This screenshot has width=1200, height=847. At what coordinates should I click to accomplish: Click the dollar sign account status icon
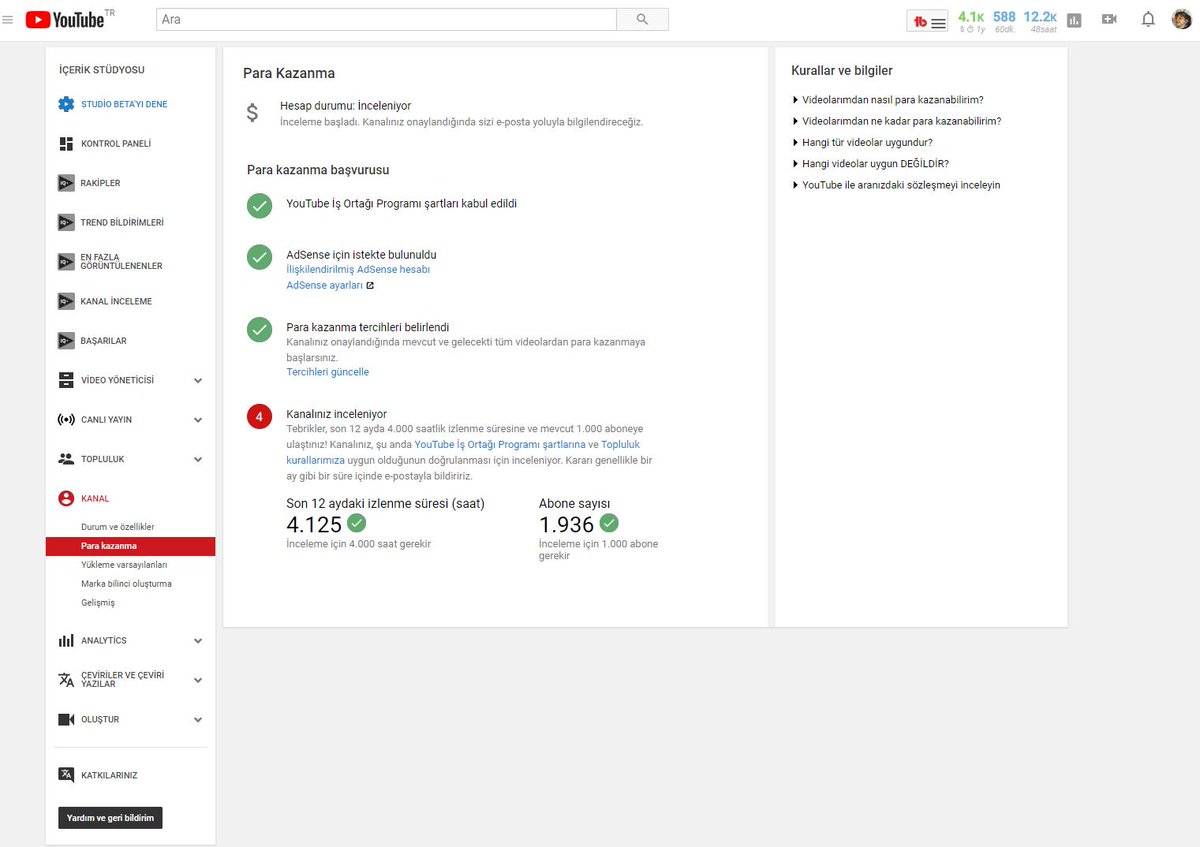(x=253, y=113)
